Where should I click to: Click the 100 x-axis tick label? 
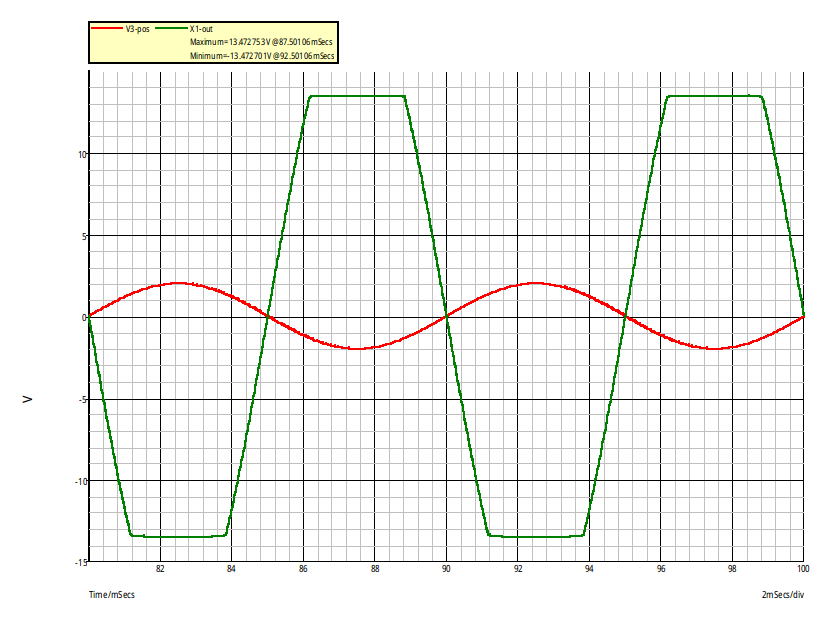tap(803, 569)
